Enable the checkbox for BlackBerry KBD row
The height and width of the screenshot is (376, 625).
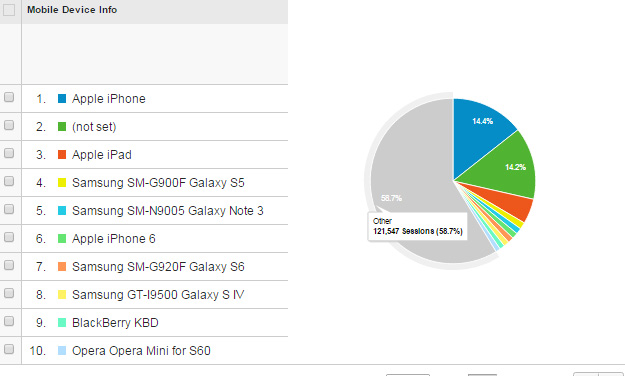click(x=9, y=321)
